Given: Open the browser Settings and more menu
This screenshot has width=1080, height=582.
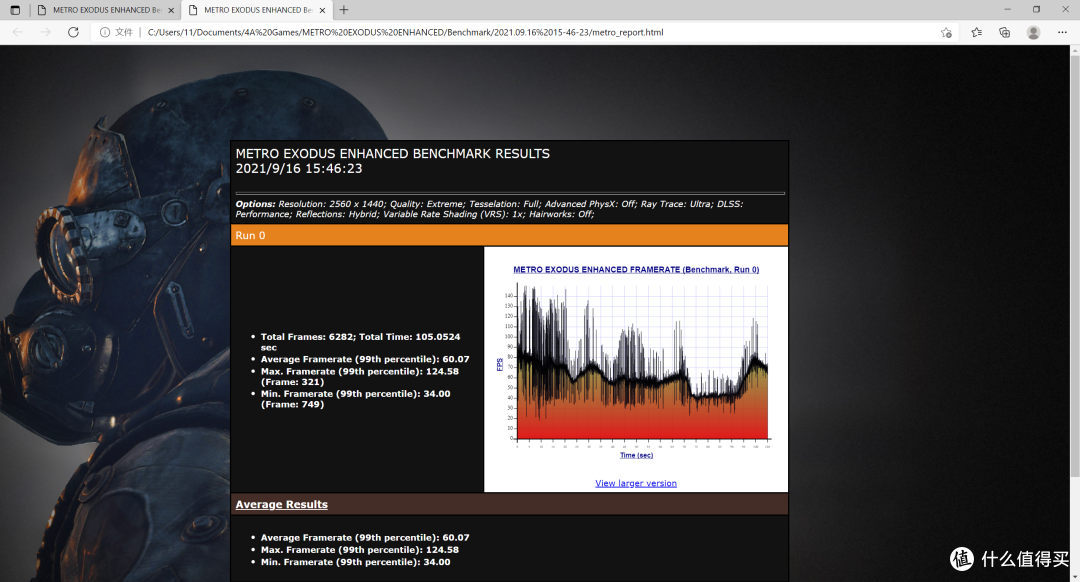Looking at the screenshot, I should click(x=1062, y=32).
